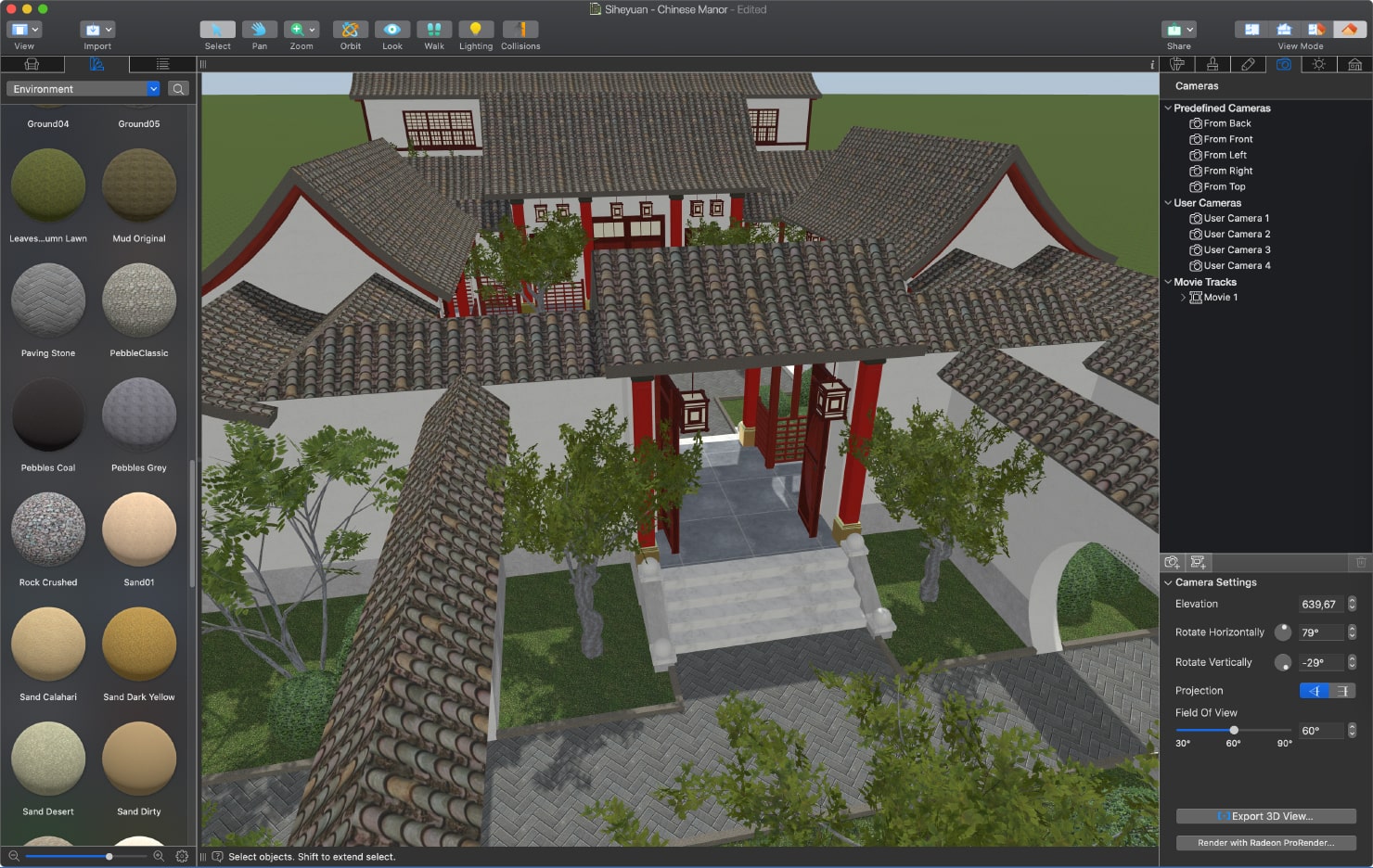Open library options gear at bottom
The height and width of the screenshot is (868, 1373).
(x=182, y=856)
